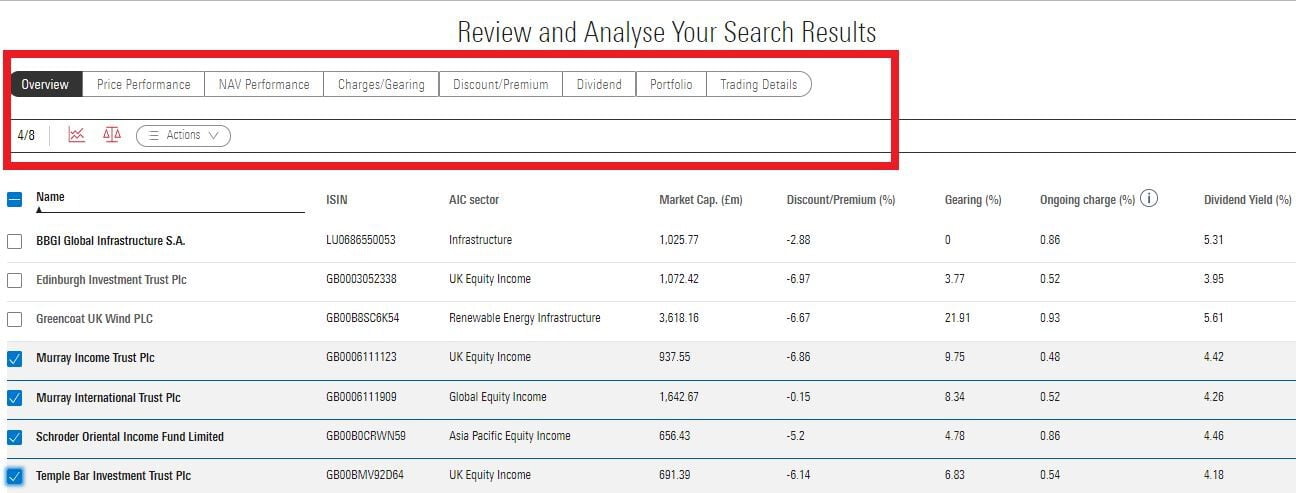
Task: Open the Actions dropdown
Action: [x=183, y=135]
